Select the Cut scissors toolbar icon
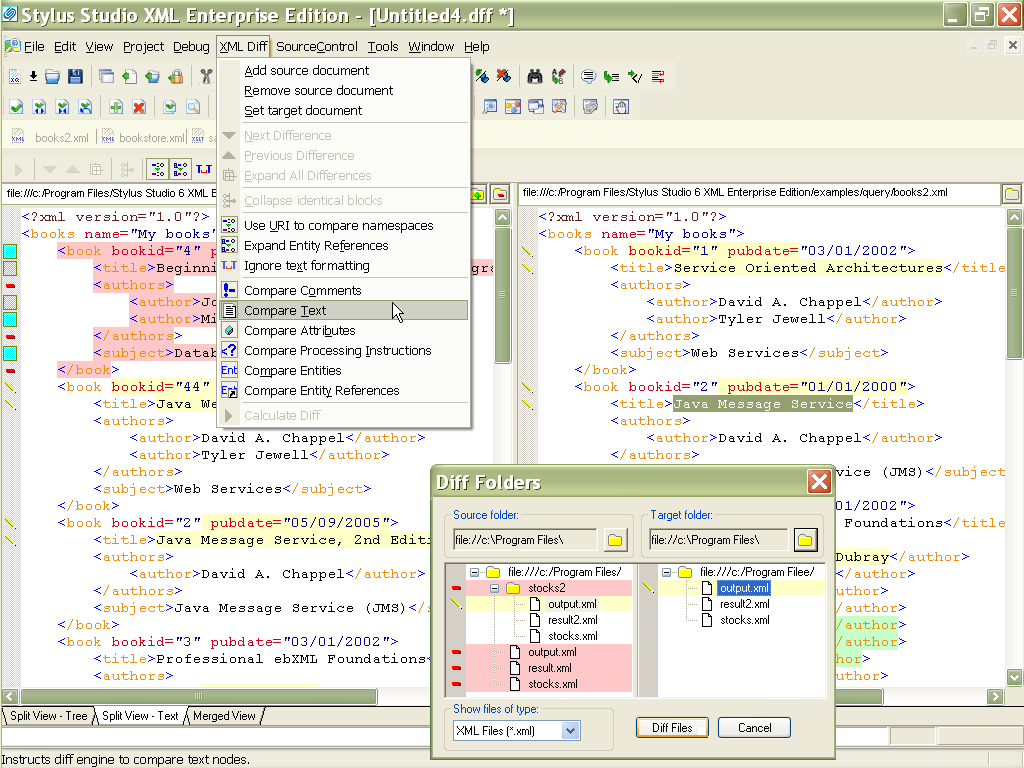Image resolution: width=1024 pixels, height=768 pixels. 207,77
